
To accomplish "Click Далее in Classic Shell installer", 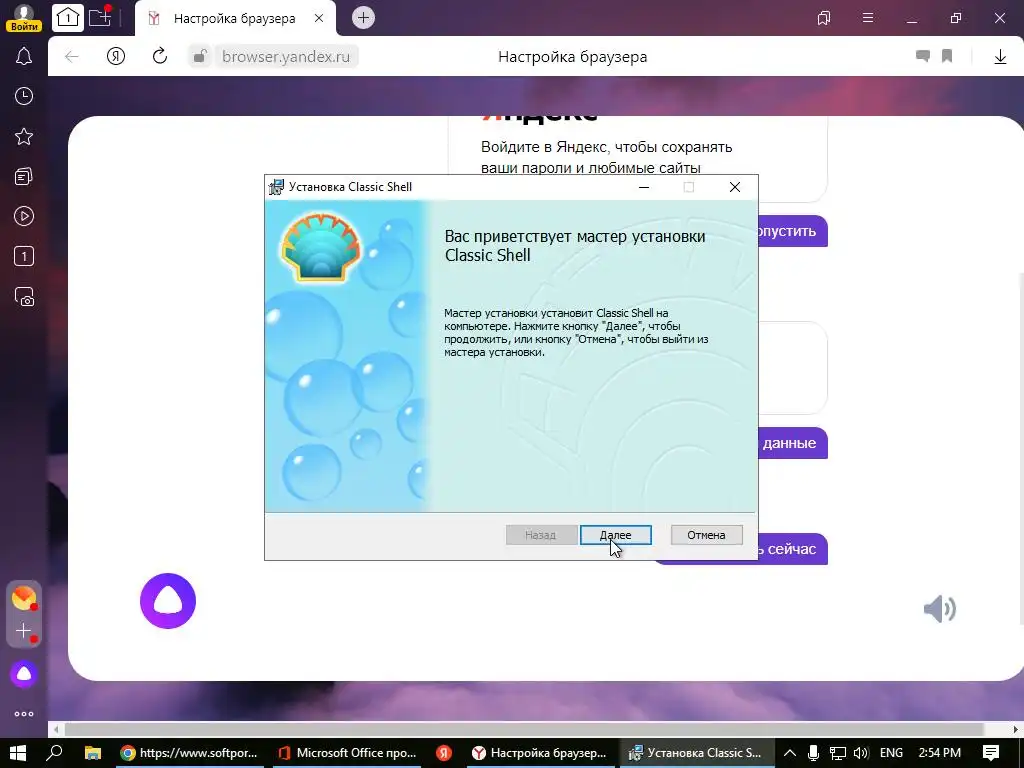I will pyautogui.click(x=616, y=535).
